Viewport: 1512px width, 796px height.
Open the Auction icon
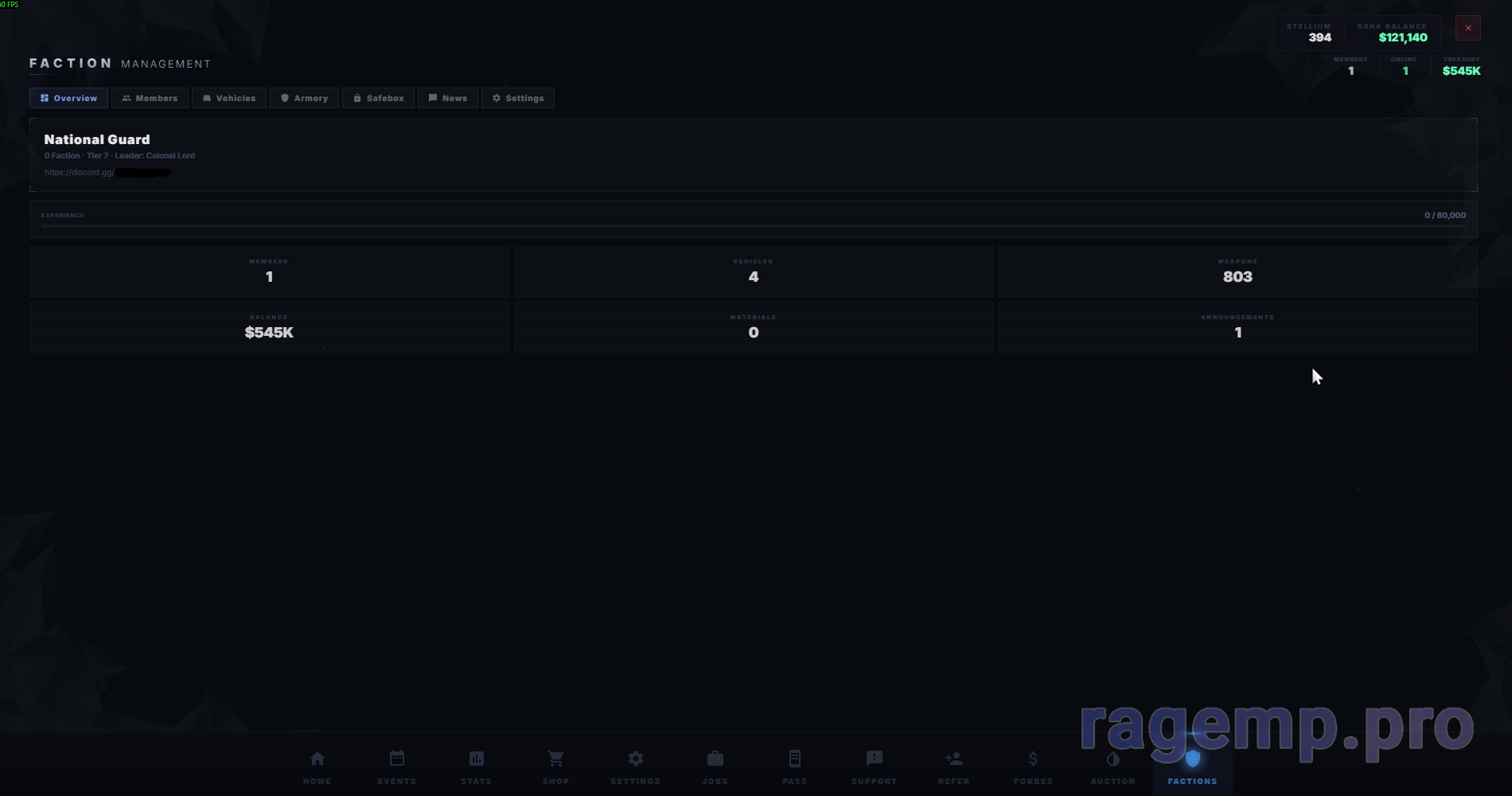click(x=1113, y=759)
